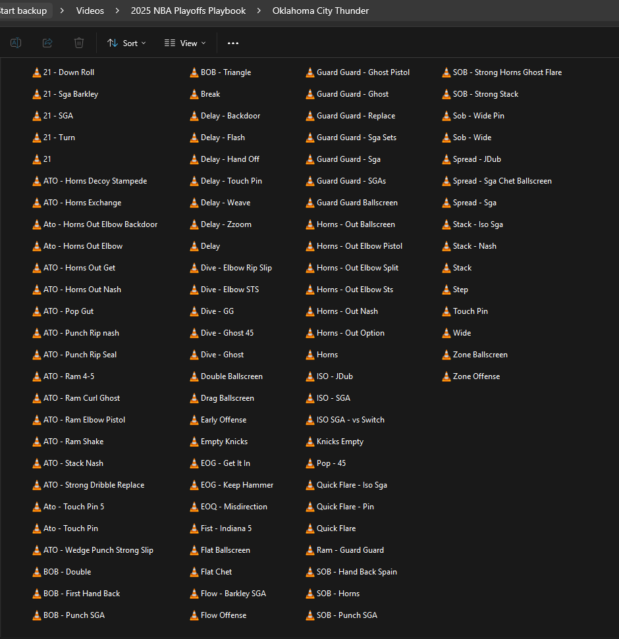Click VLC icon of ISO - JDub
The height and width of the screenshot is (639, 619).
pyautogui.click(x=310, y=377)
